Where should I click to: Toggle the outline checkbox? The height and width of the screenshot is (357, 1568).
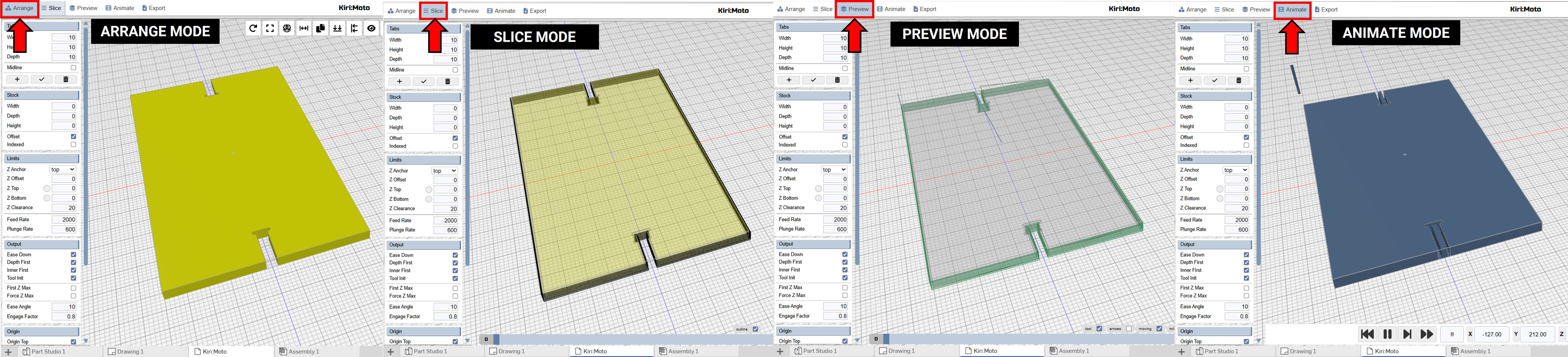755,329
